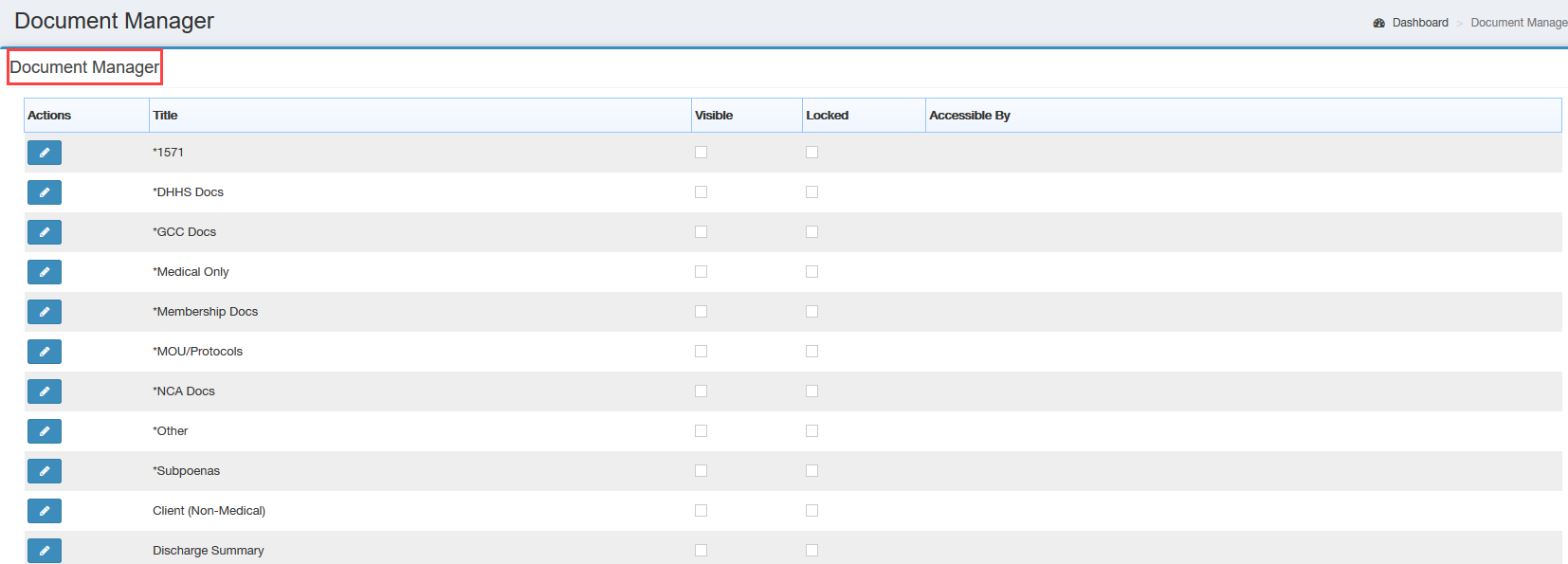The image size is (1568, 564).
Task: Click the Visible column header
Action: tap(714, 116)
